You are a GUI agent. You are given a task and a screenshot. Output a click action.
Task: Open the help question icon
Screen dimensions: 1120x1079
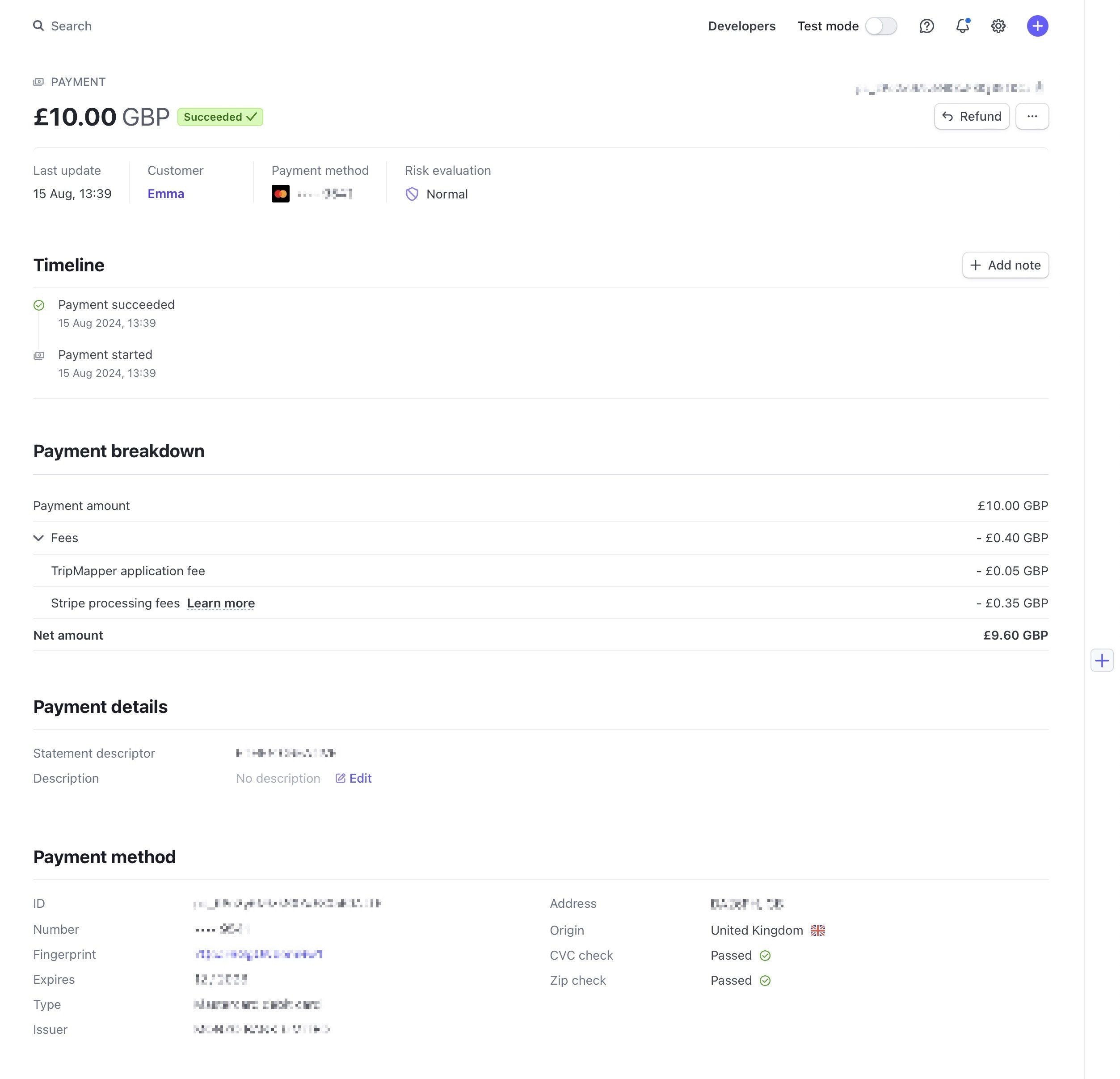point(926,26)
